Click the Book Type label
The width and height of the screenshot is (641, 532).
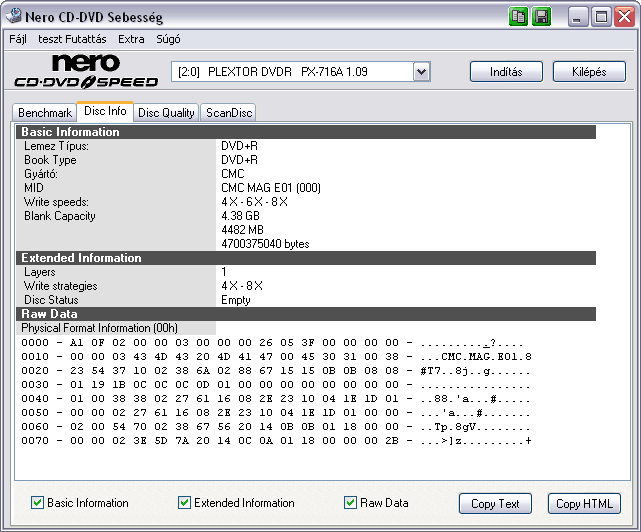[50, 160]
